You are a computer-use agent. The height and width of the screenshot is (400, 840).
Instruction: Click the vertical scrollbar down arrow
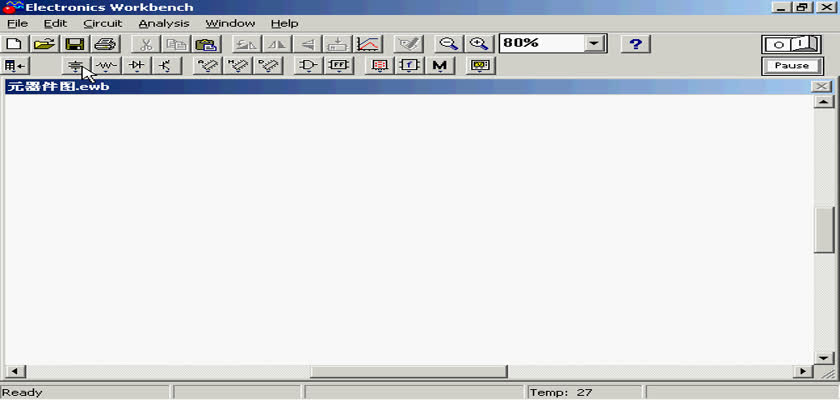point(824,357)
